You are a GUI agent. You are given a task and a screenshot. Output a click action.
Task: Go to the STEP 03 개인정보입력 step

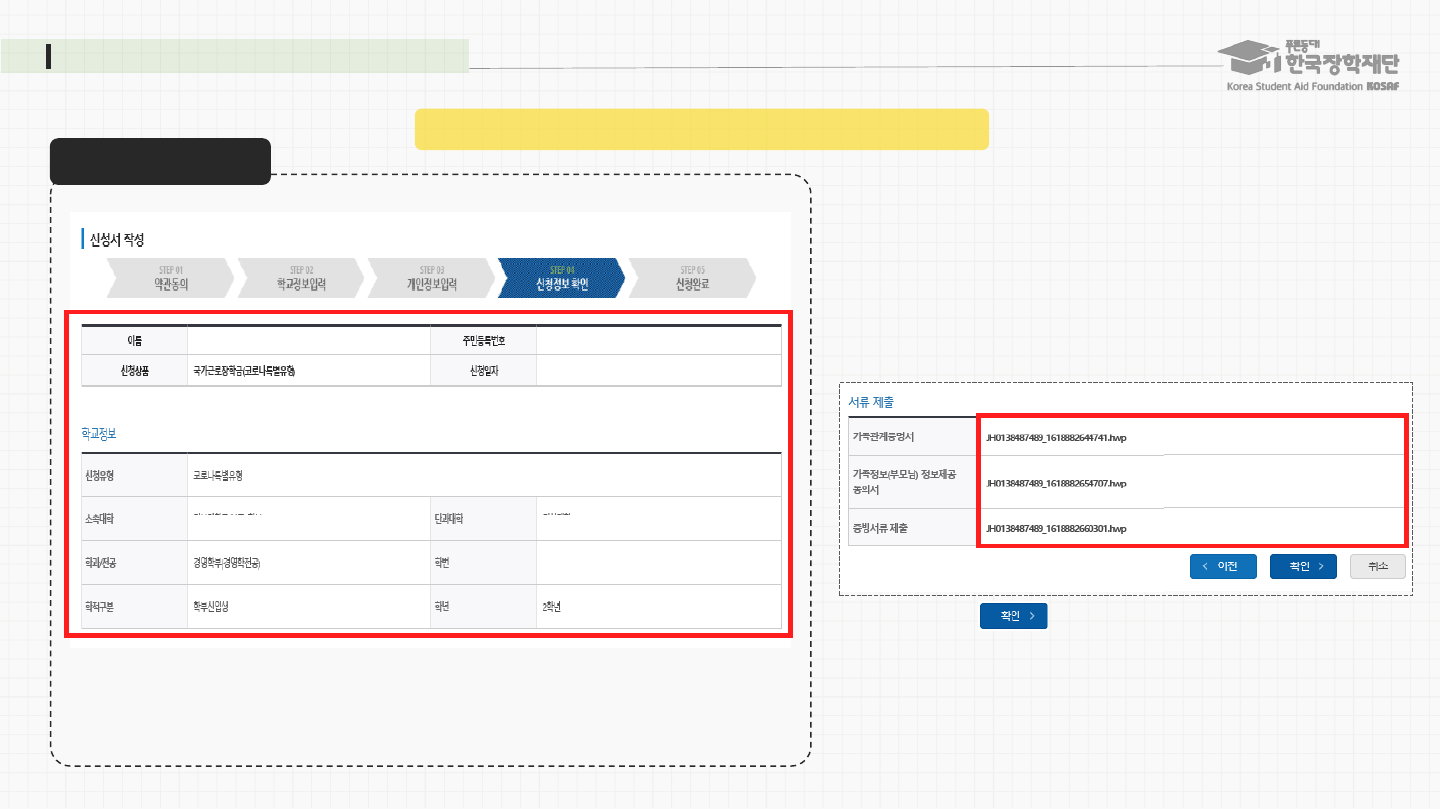(x=432, y=278)
